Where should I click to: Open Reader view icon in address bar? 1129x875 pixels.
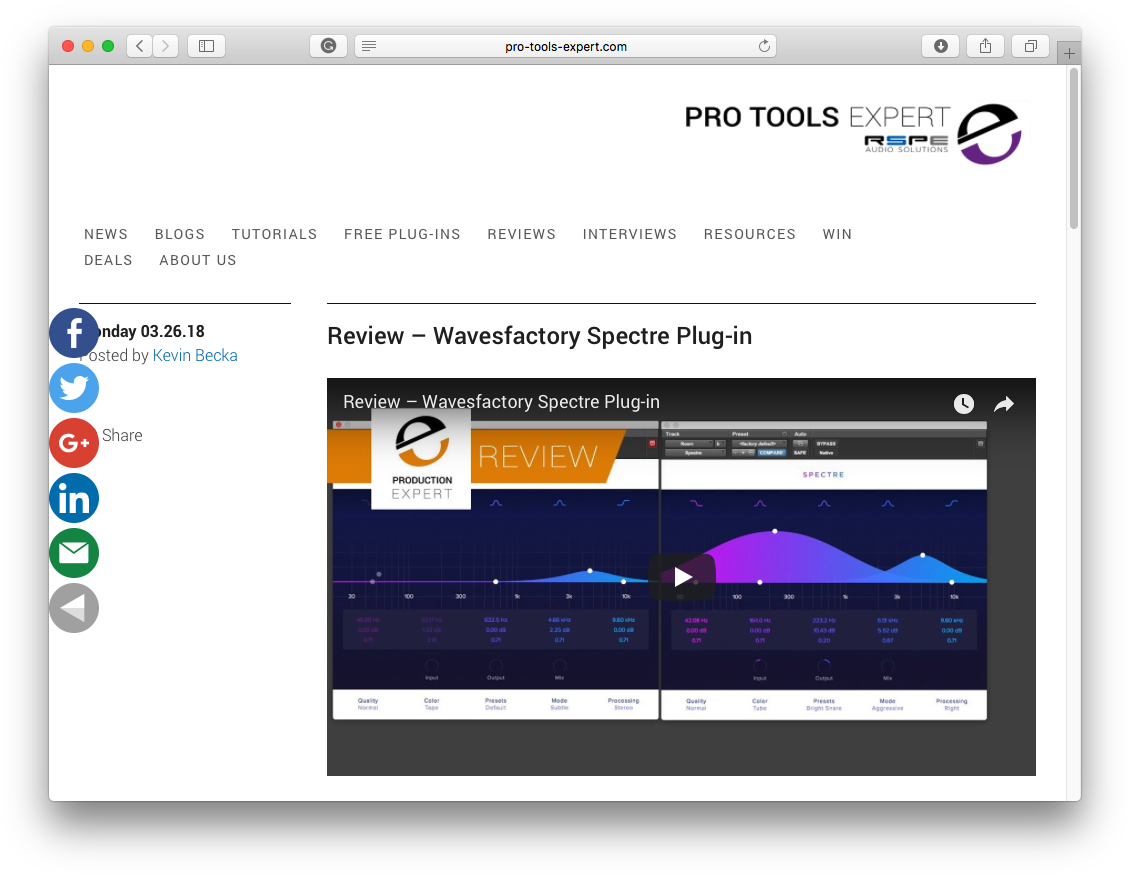point(369,46)
